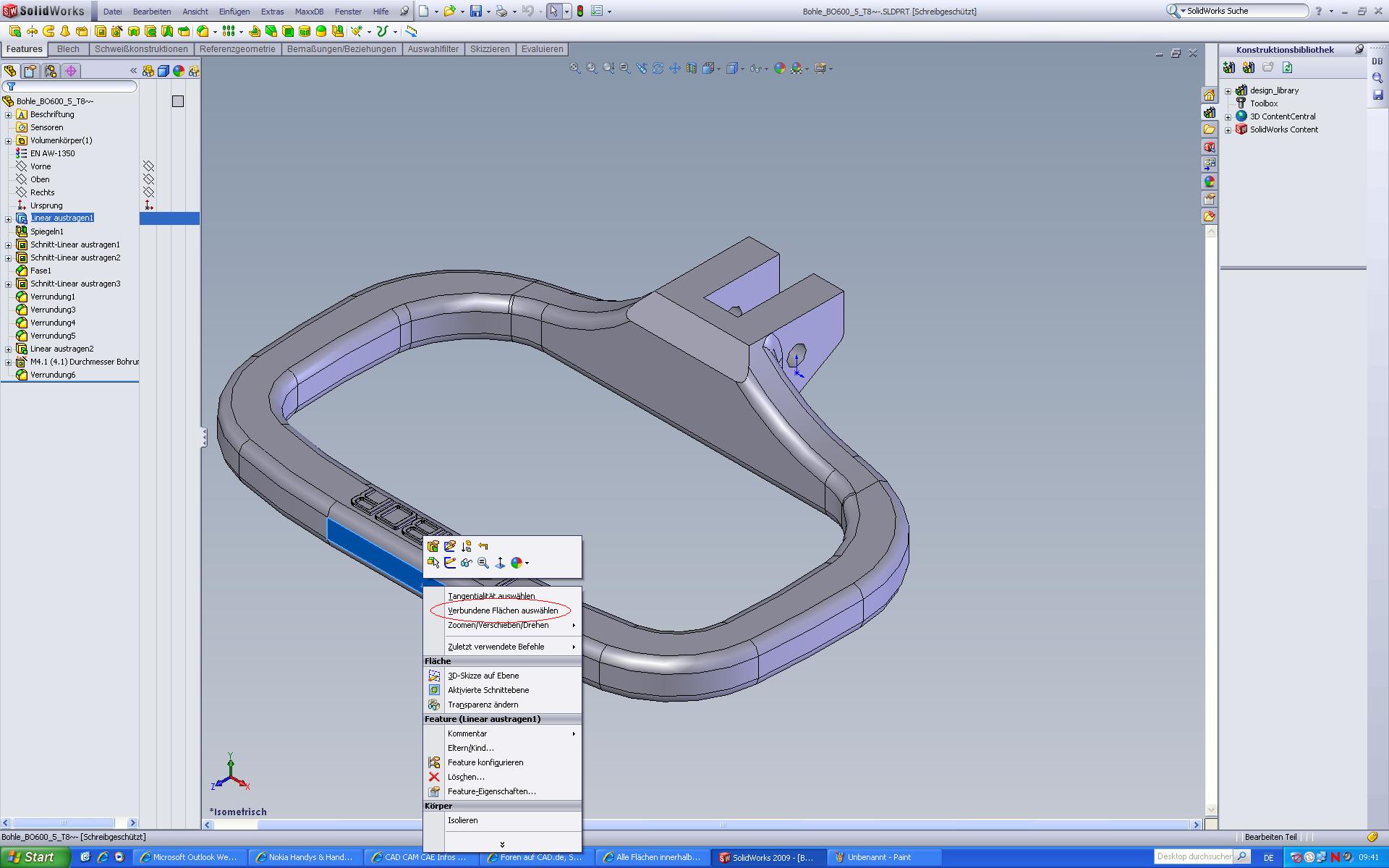The height and width of the screenshot is (868, 1389).
Task: Open the PropertyManager tab icon
Action: 30,71
